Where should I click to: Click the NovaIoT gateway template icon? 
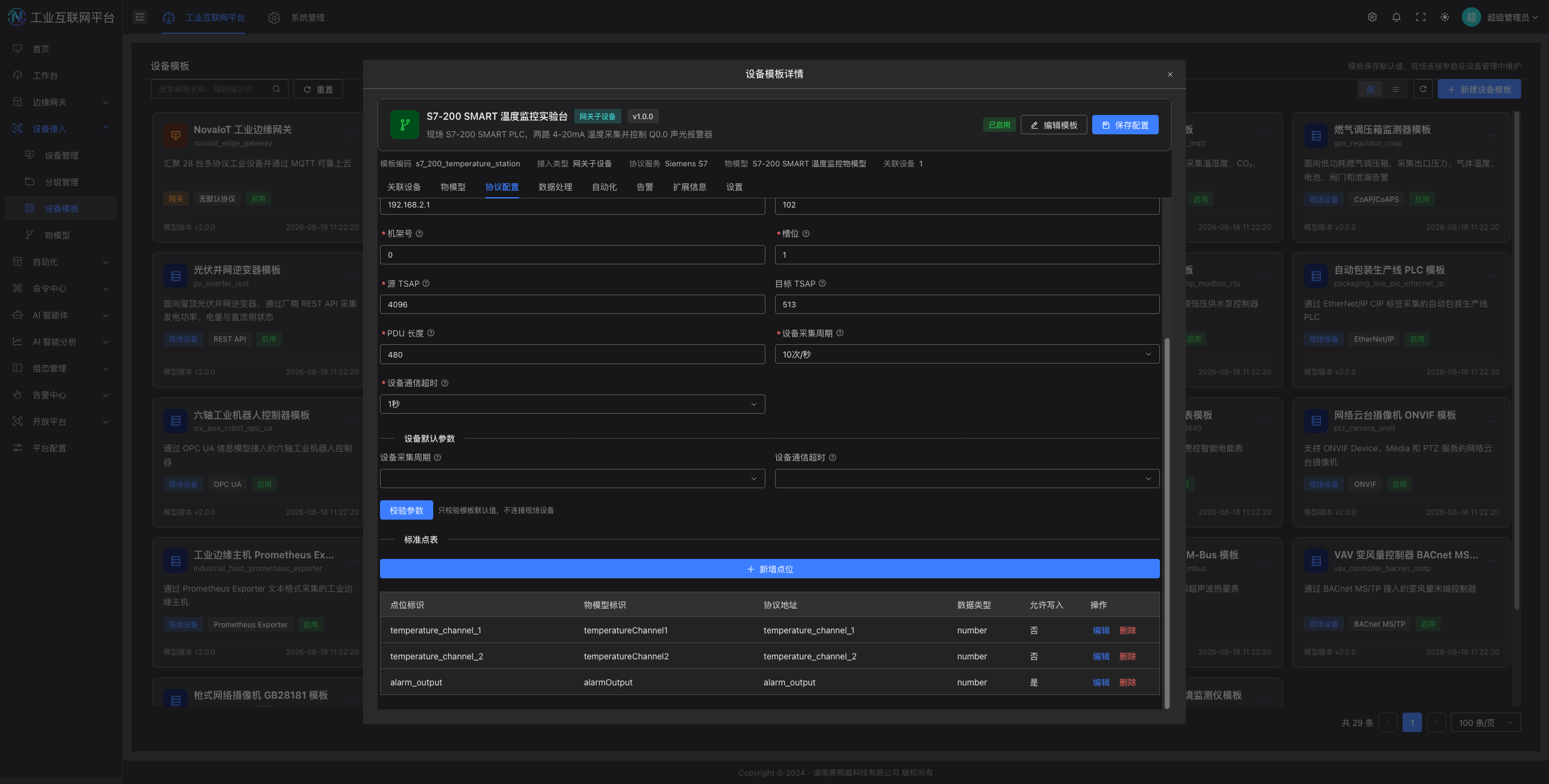(x=175, y=136)
